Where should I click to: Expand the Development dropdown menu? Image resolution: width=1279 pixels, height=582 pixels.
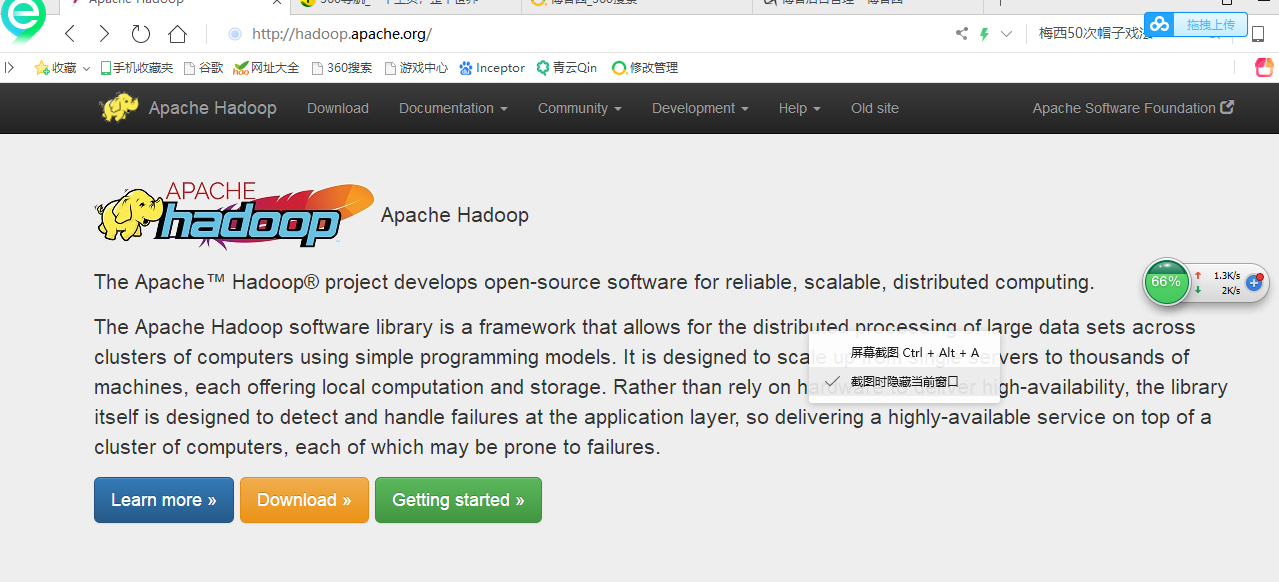(x=700, y=108)
